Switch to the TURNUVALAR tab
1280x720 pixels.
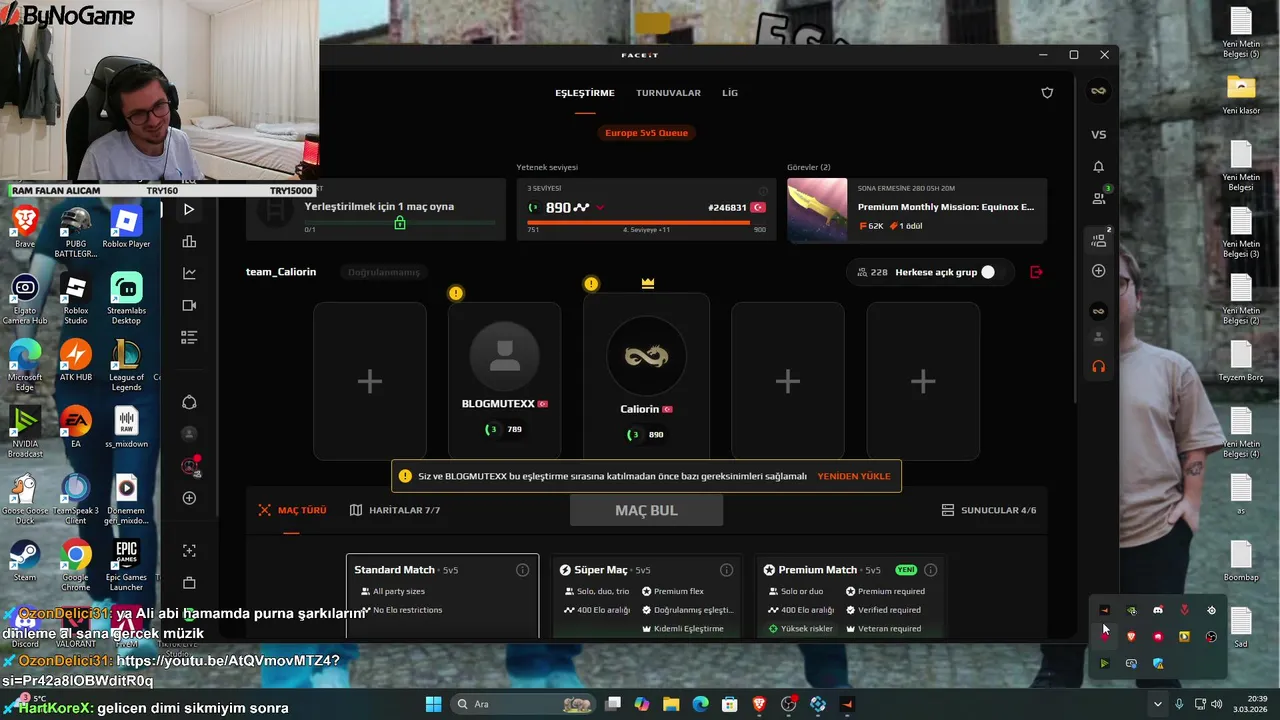(x=668, y=93)
